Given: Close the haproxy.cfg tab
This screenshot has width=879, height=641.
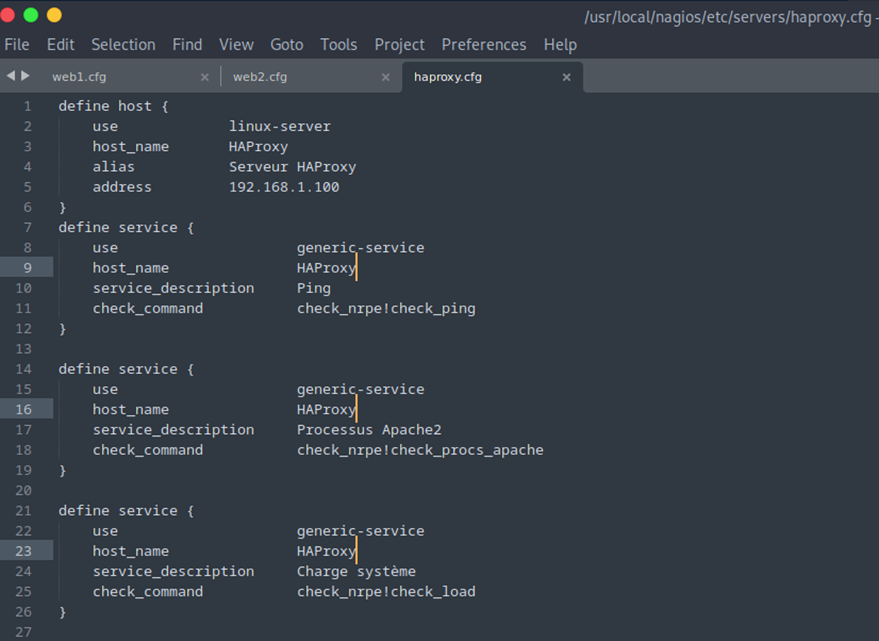Looking at the screenshot, I should pyautogui.click(x=566, y=77).
